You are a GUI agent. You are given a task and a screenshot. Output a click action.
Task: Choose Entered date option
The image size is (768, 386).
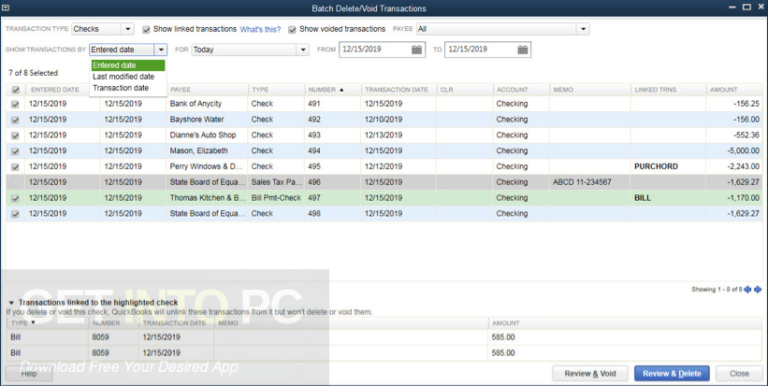click(128, 65)
